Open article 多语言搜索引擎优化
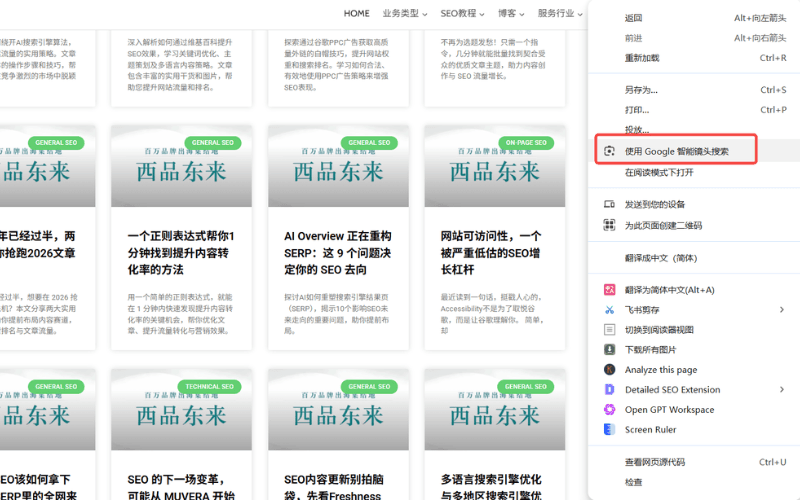The image size is (800, 500). (491, 487)
